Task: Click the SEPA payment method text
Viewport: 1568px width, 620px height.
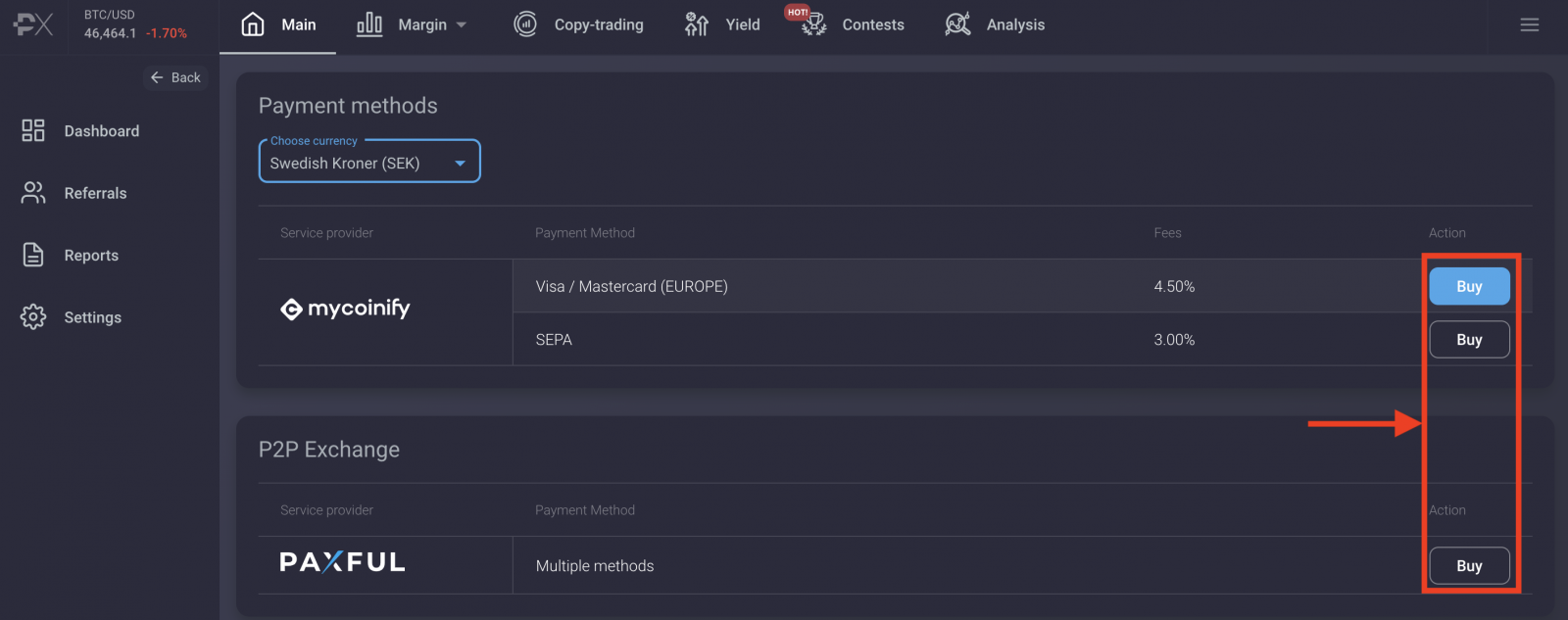Action: (x=554, y=339)
